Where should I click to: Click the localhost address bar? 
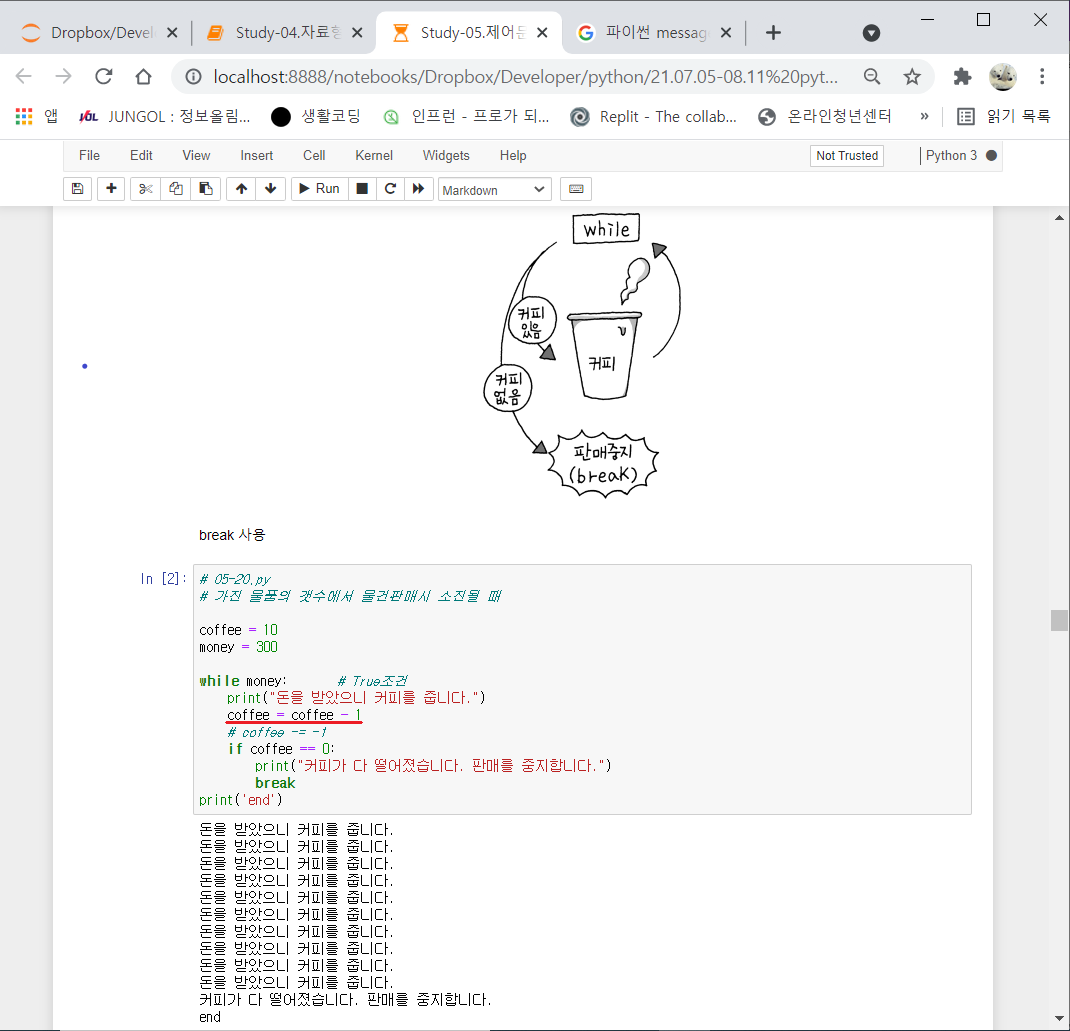point(525,76)
